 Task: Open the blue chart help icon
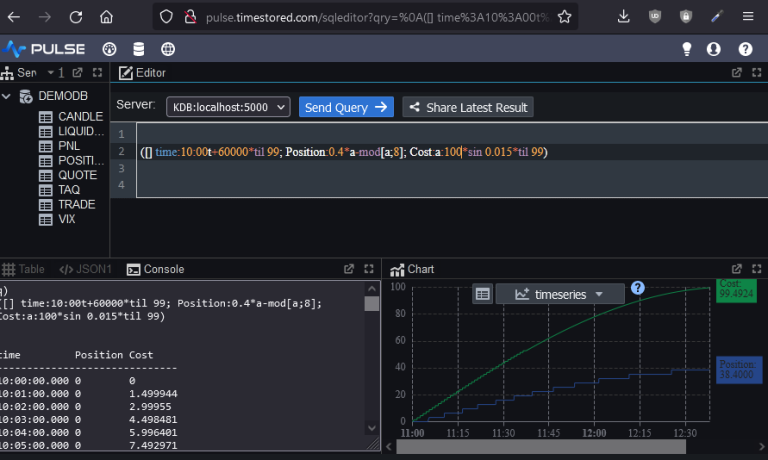(x=638, y=288)
